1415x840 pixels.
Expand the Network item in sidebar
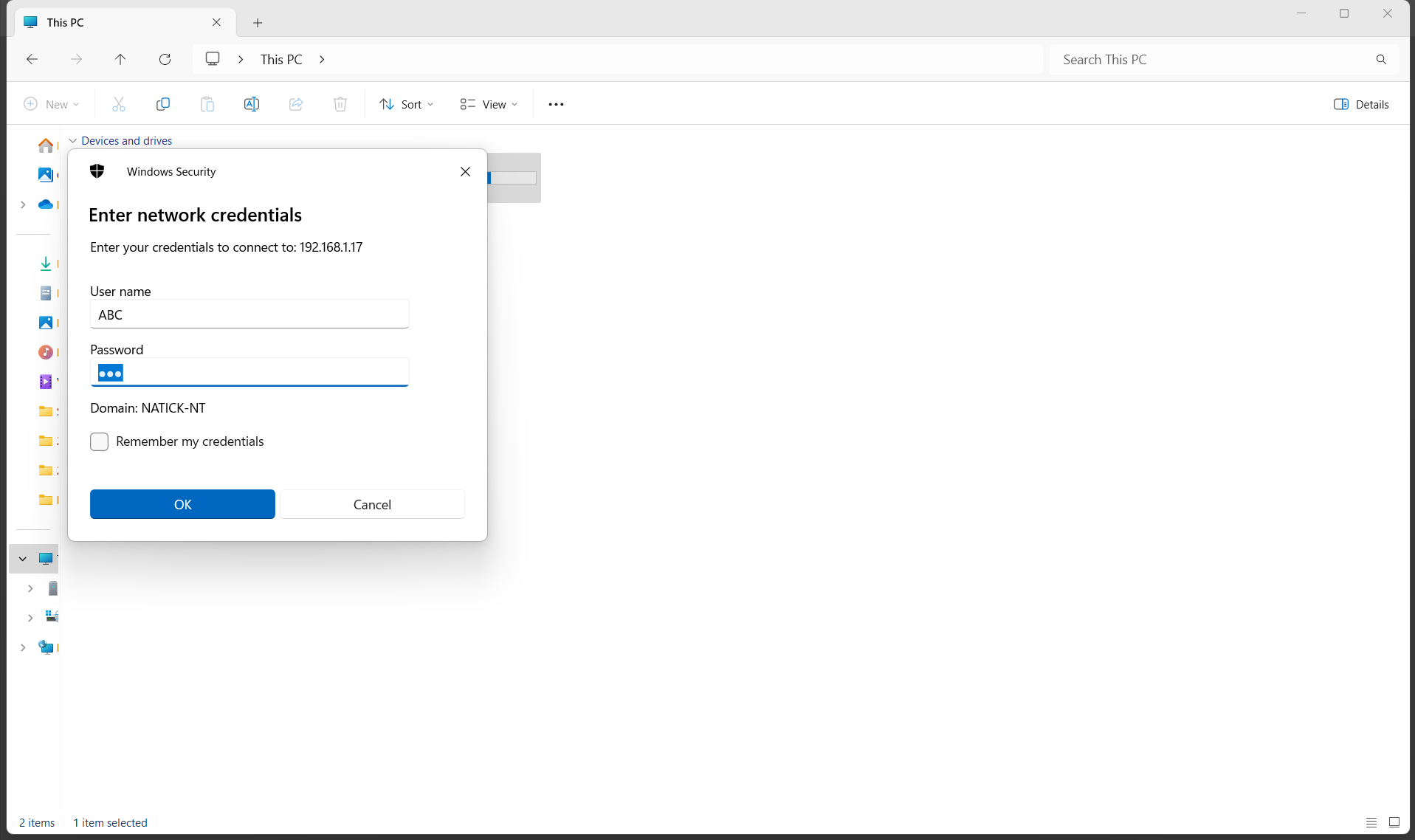coord(22,647)
